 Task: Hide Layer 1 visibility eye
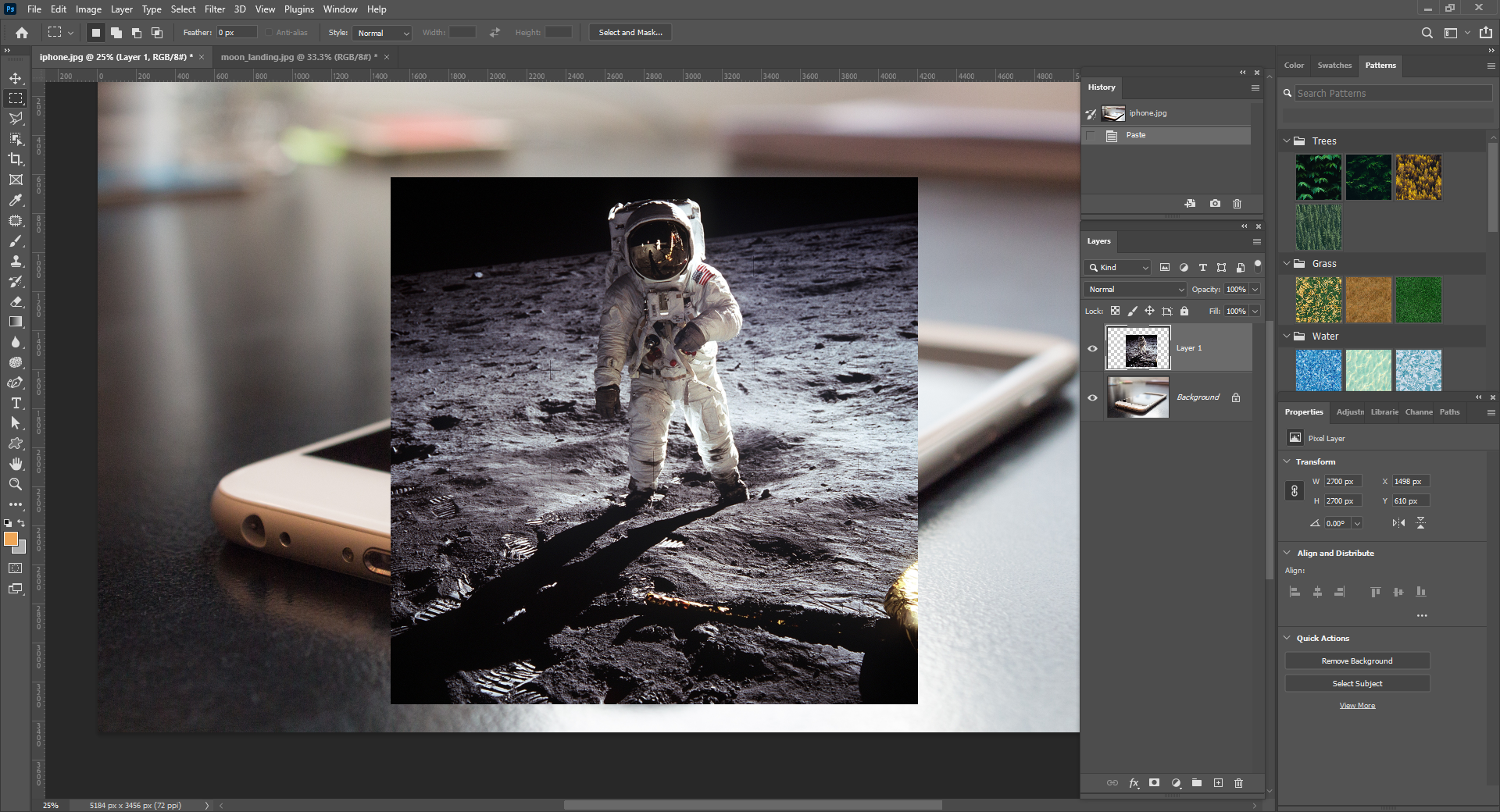1092,348
